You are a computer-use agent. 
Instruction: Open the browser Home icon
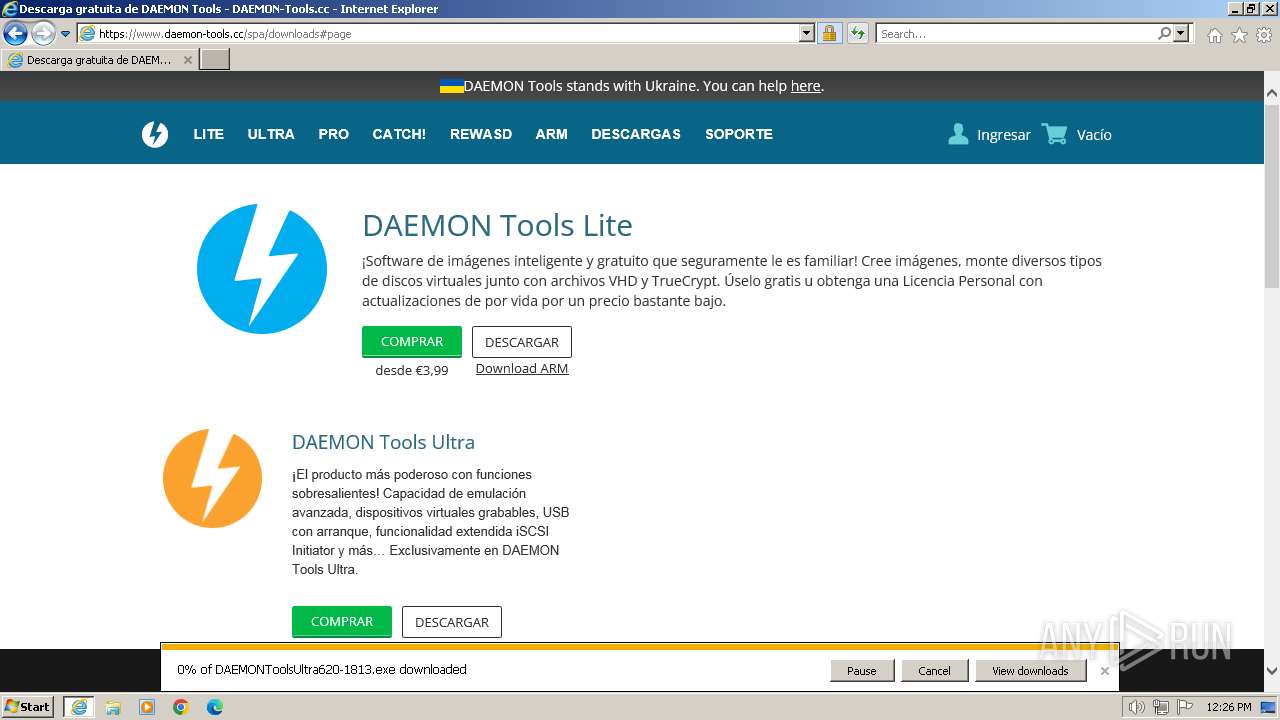[x=1214, y=35]
